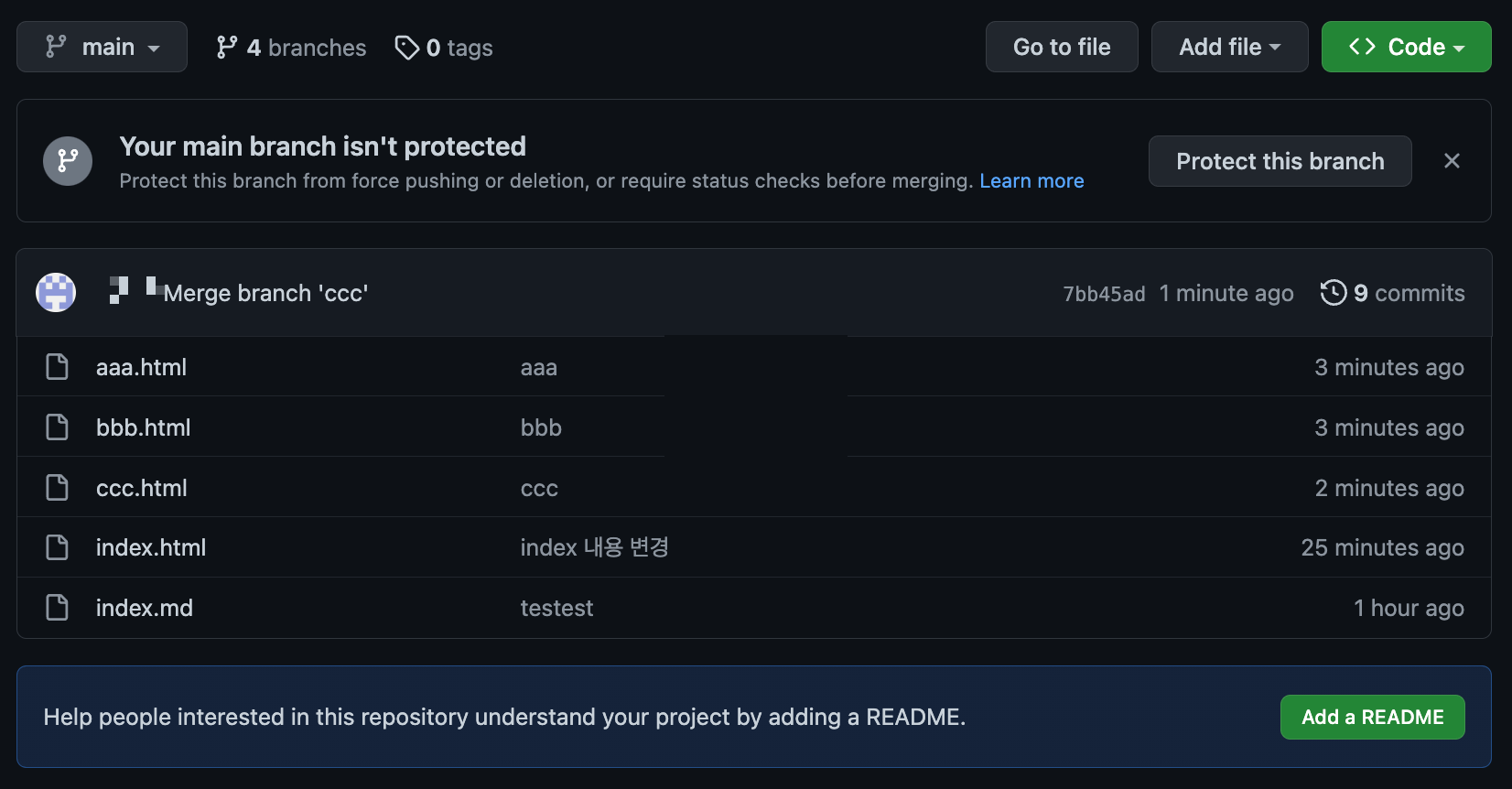Open the Go to file search
This screenshot has width=1512, height=789.
click(x=1062, y=47)
